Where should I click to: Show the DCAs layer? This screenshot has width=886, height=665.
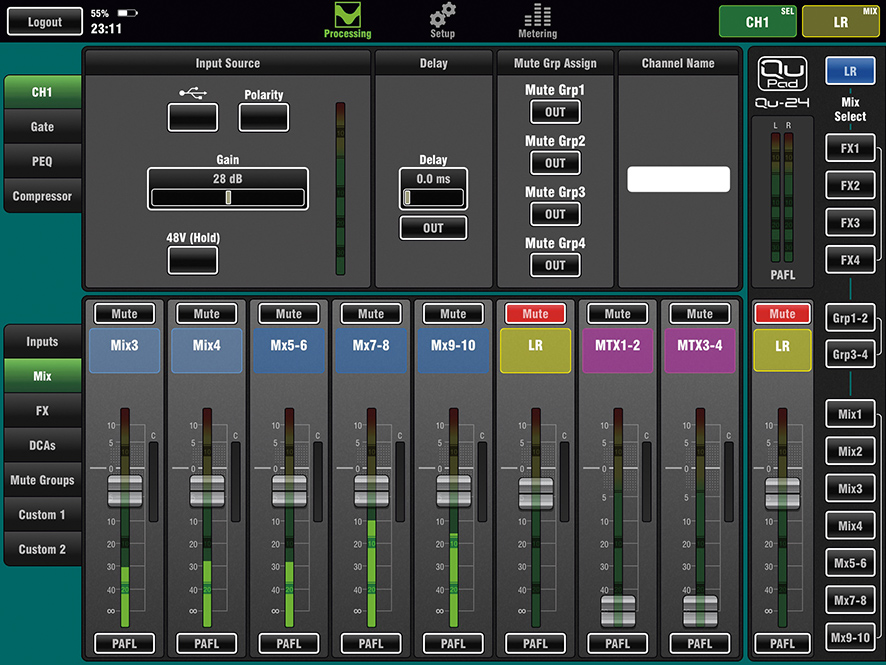[42, 445]
